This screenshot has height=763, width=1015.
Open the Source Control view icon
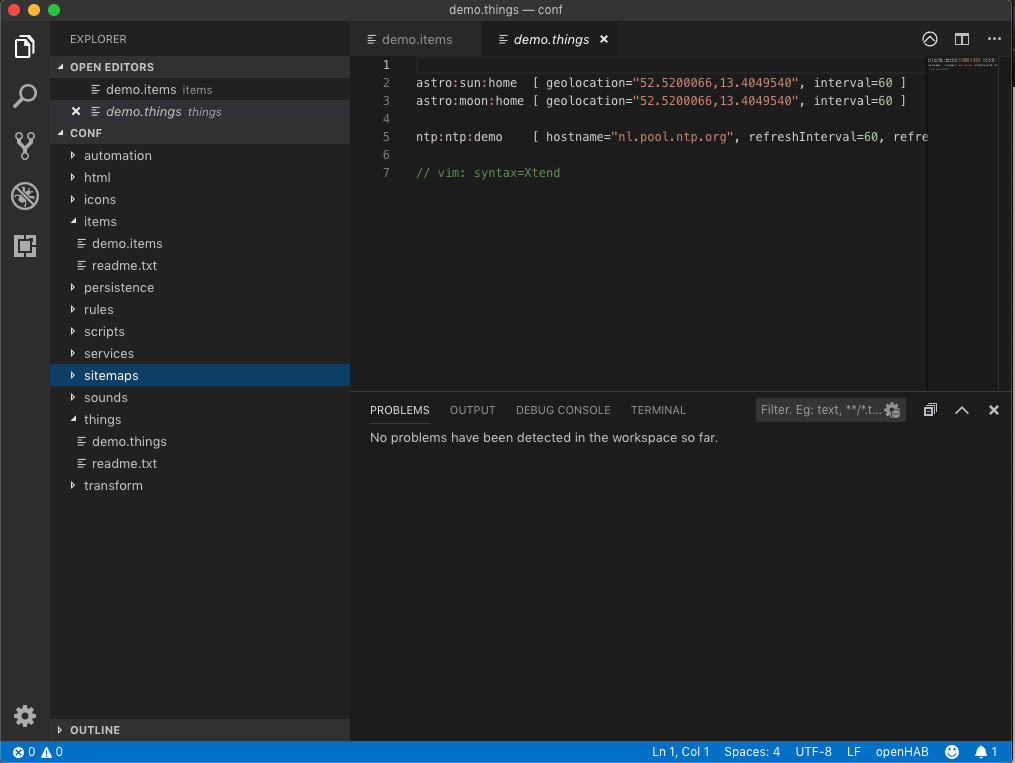point(24,146)
